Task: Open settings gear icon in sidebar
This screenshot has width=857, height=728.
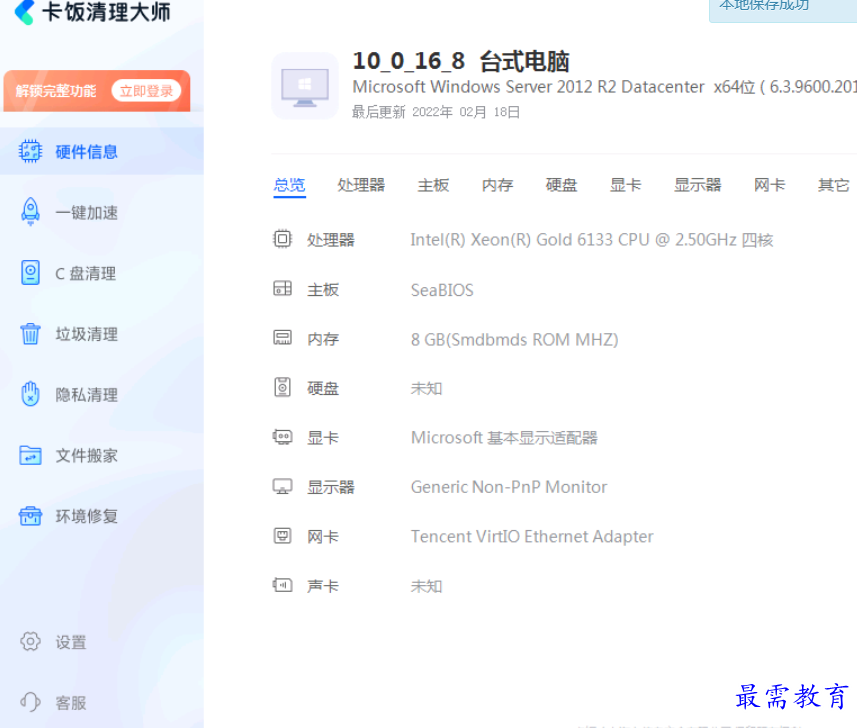Action: (x=30, y=642)
